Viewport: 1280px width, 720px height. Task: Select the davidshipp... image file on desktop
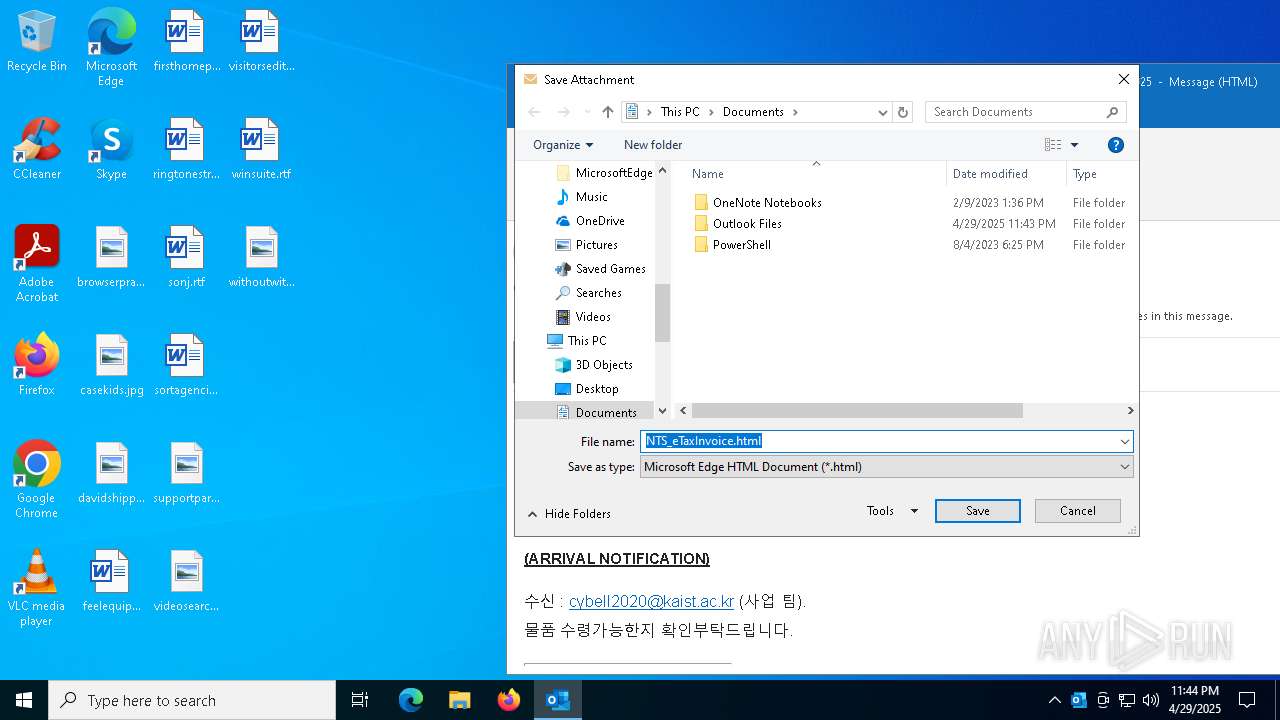[x=112, y=474]
